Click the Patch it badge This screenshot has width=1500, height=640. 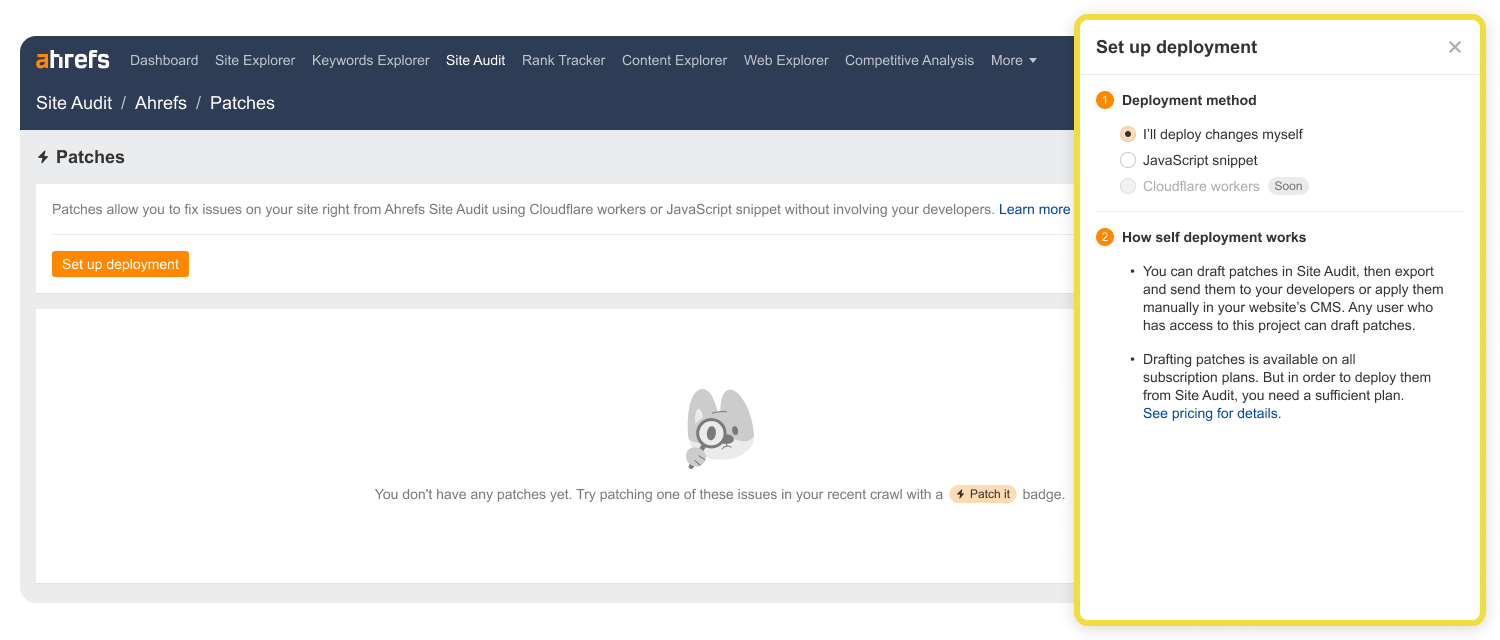pos(983,493)
